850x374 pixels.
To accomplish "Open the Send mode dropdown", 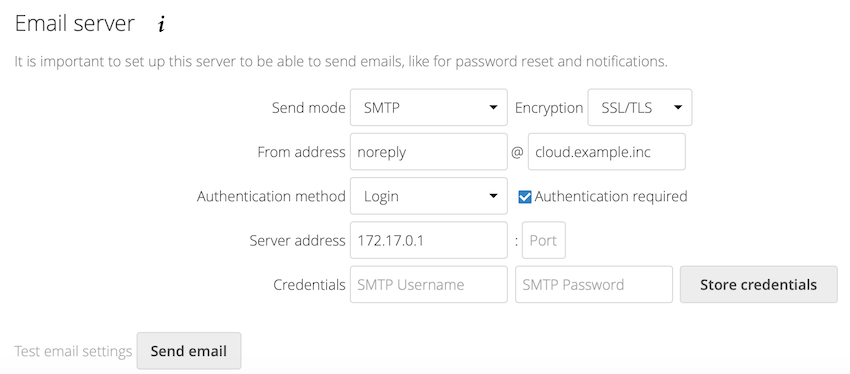I will pyautogui.click(x=429, y=107).
